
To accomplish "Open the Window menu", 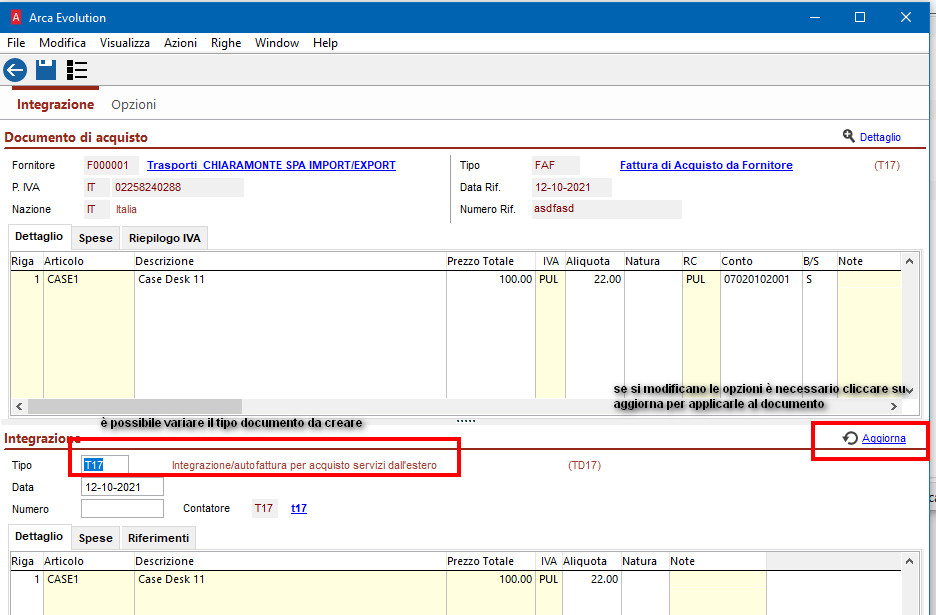I will [x=277, y=43].
